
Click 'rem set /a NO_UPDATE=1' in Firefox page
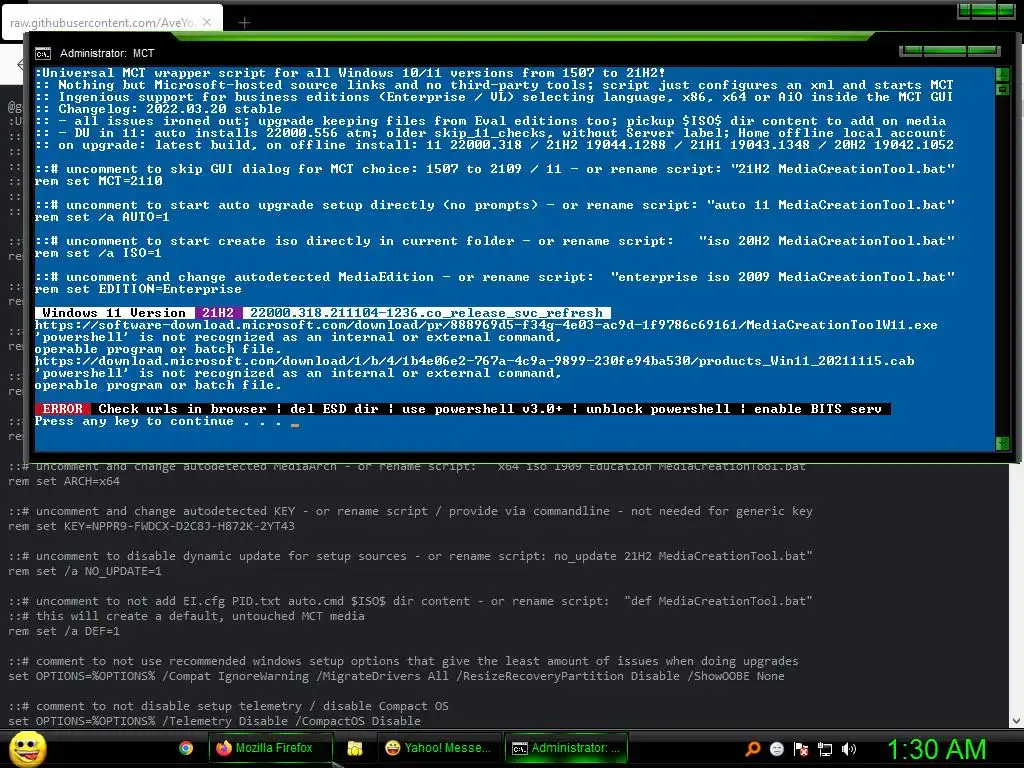(x=85, y=571)
